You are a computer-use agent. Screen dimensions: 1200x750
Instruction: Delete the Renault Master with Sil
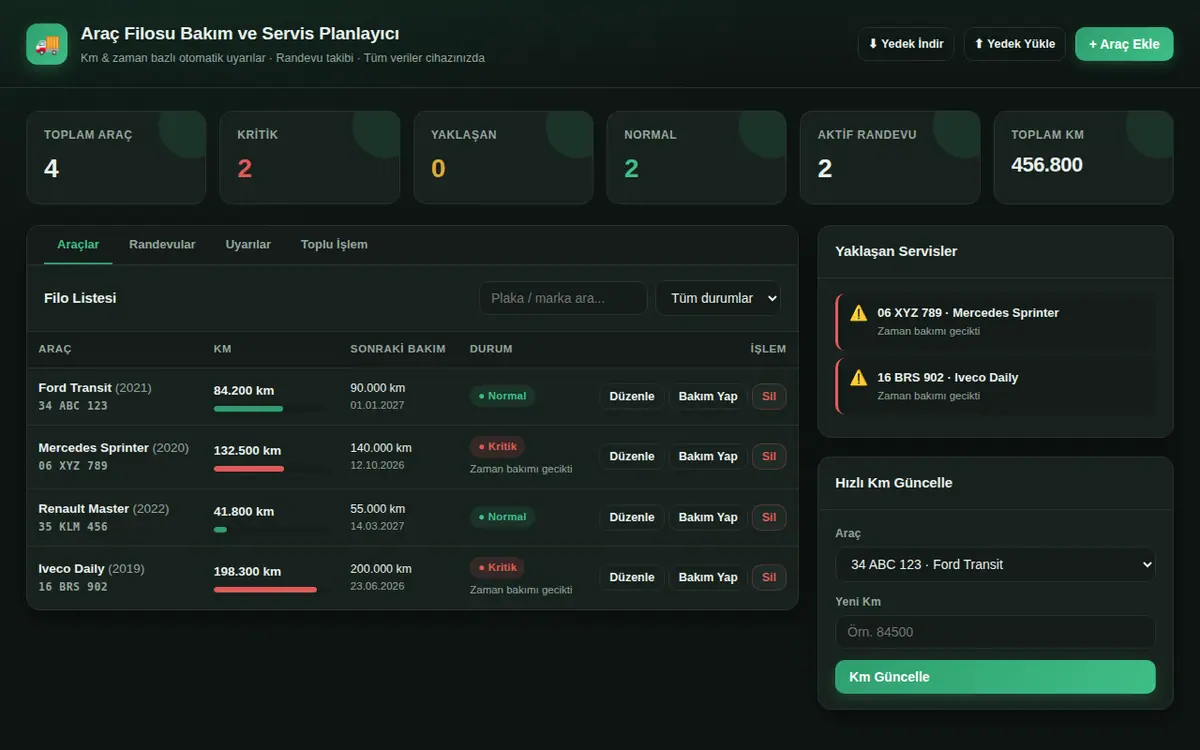point(769,517)
